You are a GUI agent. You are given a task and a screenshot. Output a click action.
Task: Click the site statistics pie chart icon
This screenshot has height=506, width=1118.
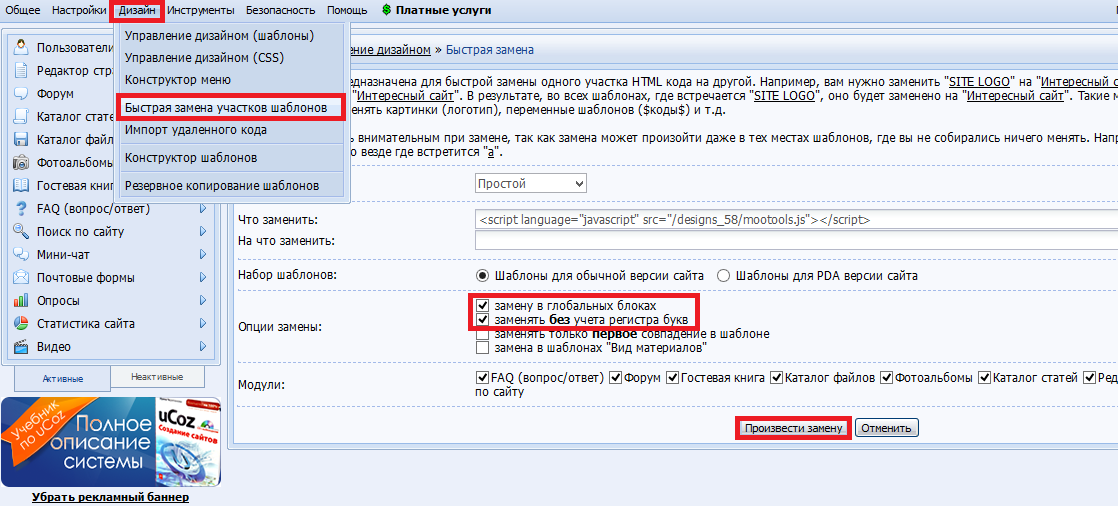[21, 323]
